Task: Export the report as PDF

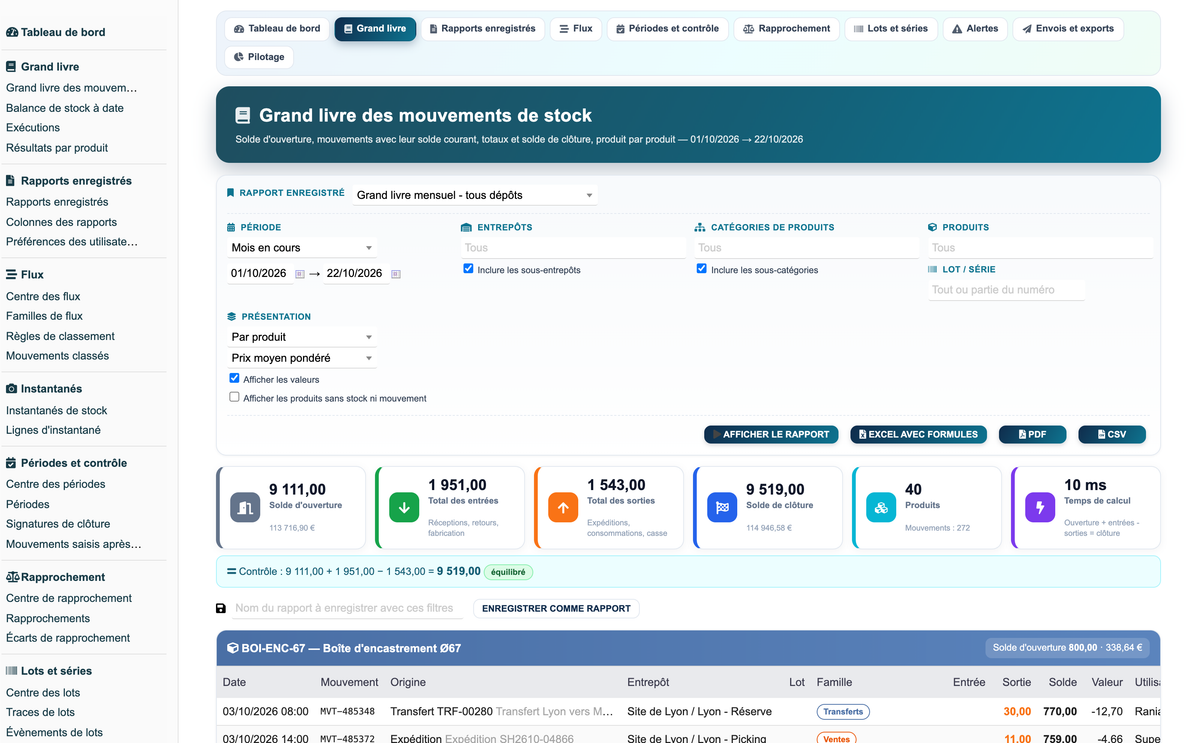Action: (x=1032, y=435)
